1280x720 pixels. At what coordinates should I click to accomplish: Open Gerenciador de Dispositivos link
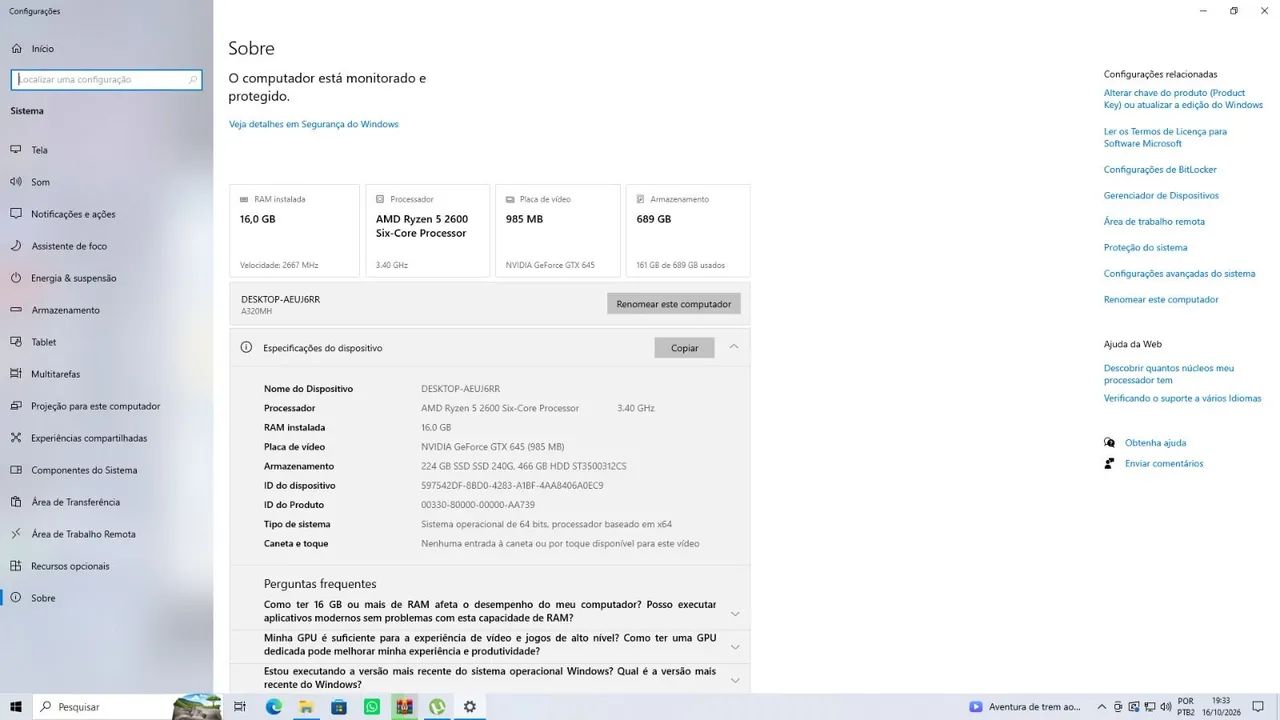click(1161, 196)
